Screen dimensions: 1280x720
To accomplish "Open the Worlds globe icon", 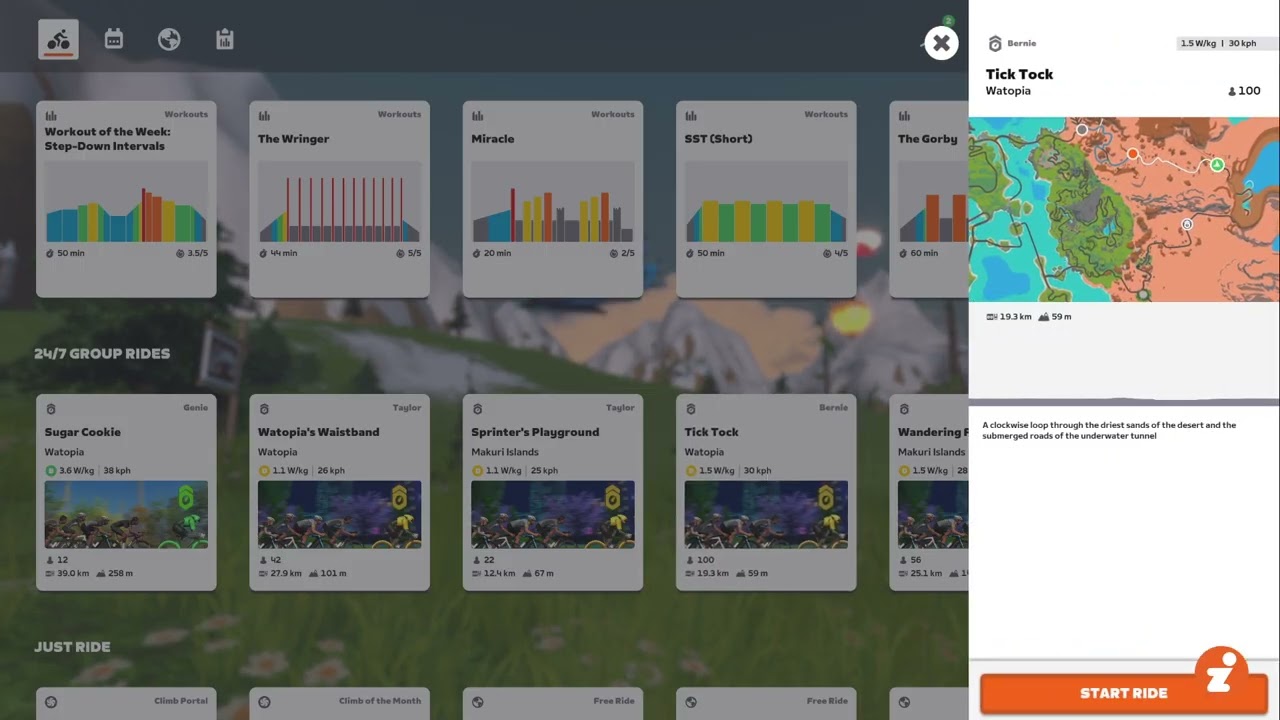I will tap(169, 39).
